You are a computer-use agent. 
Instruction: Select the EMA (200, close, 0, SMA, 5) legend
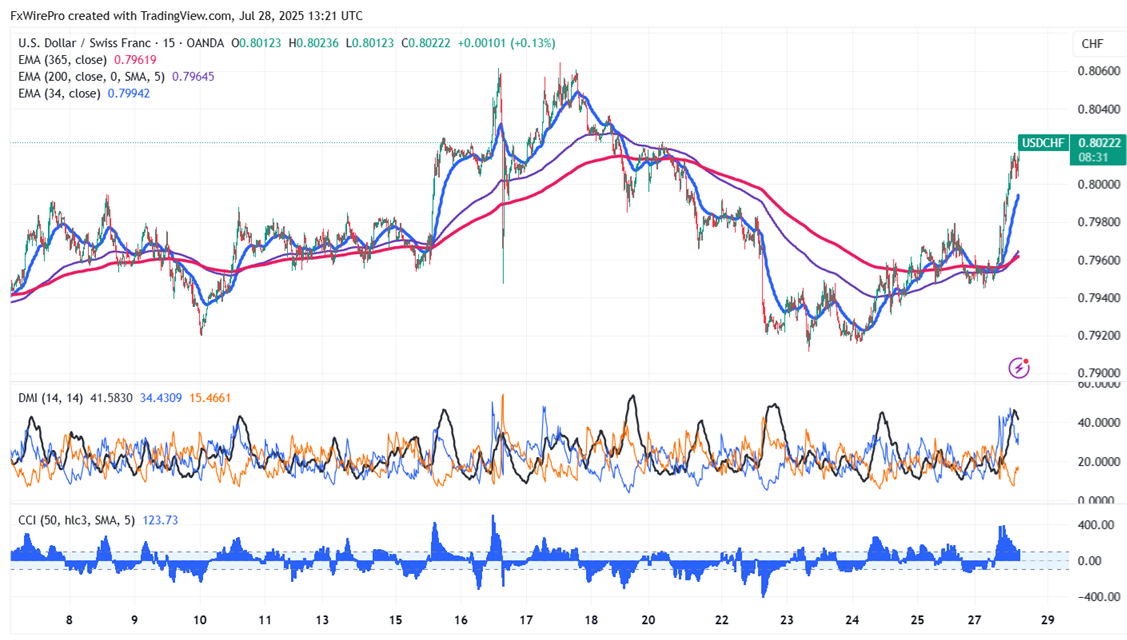tap(93, 76)
